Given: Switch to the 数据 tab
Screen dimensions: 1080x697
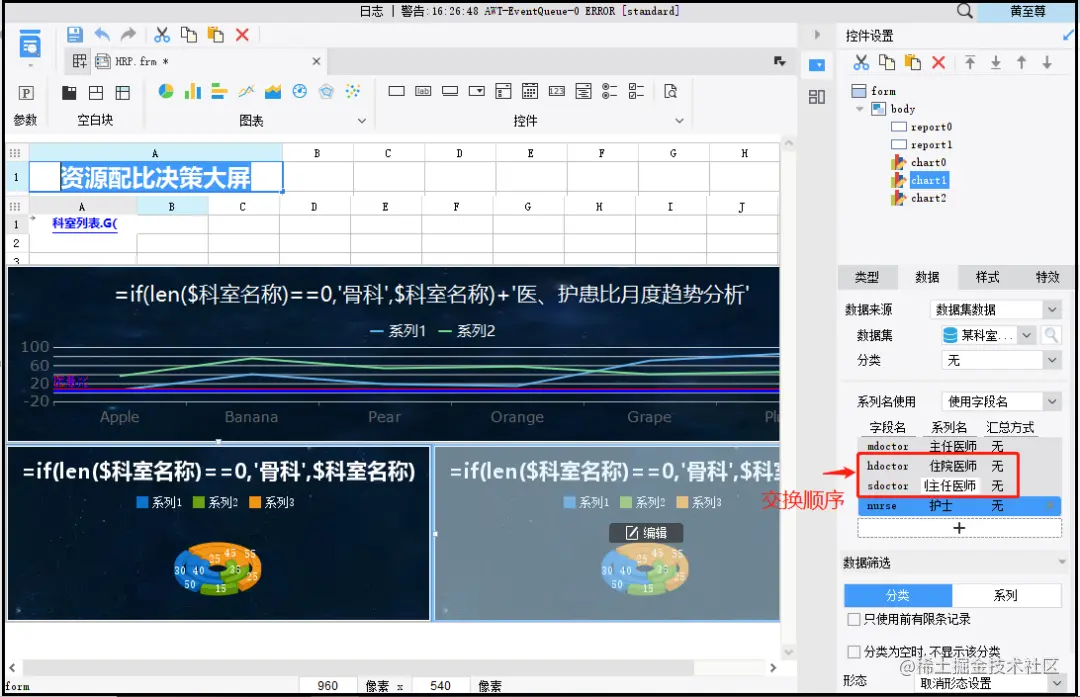Looking at the screenshot, I should click(x=927, y=277).
